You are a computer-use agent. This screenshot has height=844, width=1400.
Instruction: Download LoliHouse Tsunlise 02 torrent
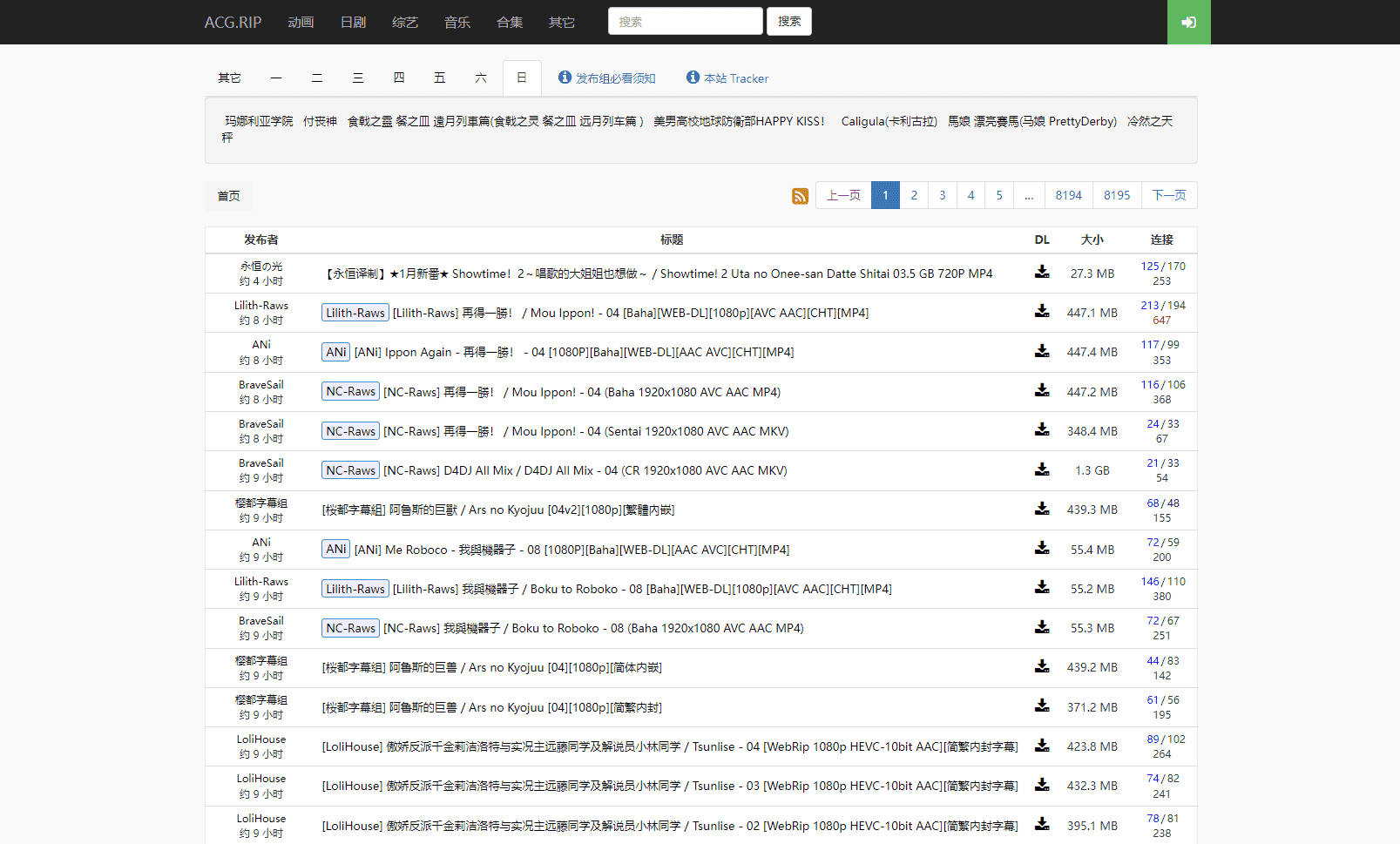coord(1042,825)
